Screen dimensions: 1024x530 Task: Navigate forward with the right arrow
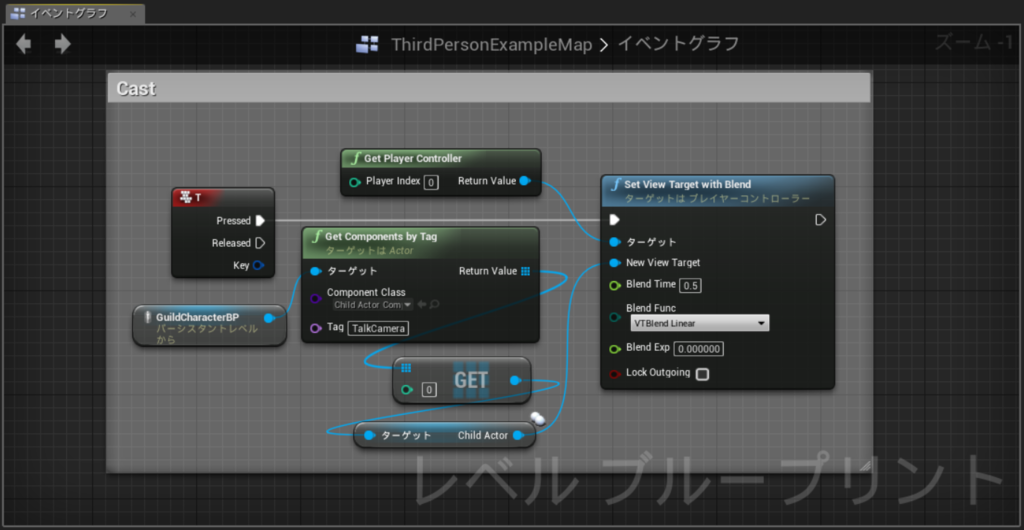click(x=63, y=44)
